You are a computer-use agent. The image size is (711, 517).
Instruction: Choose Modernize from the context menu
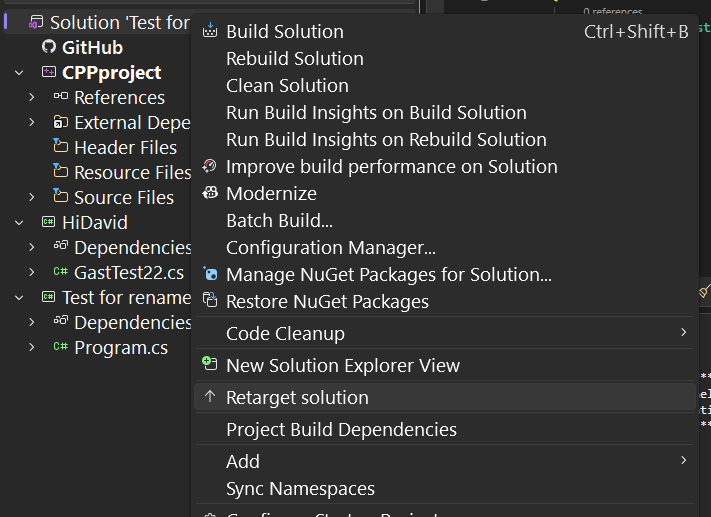pos(444,194)
